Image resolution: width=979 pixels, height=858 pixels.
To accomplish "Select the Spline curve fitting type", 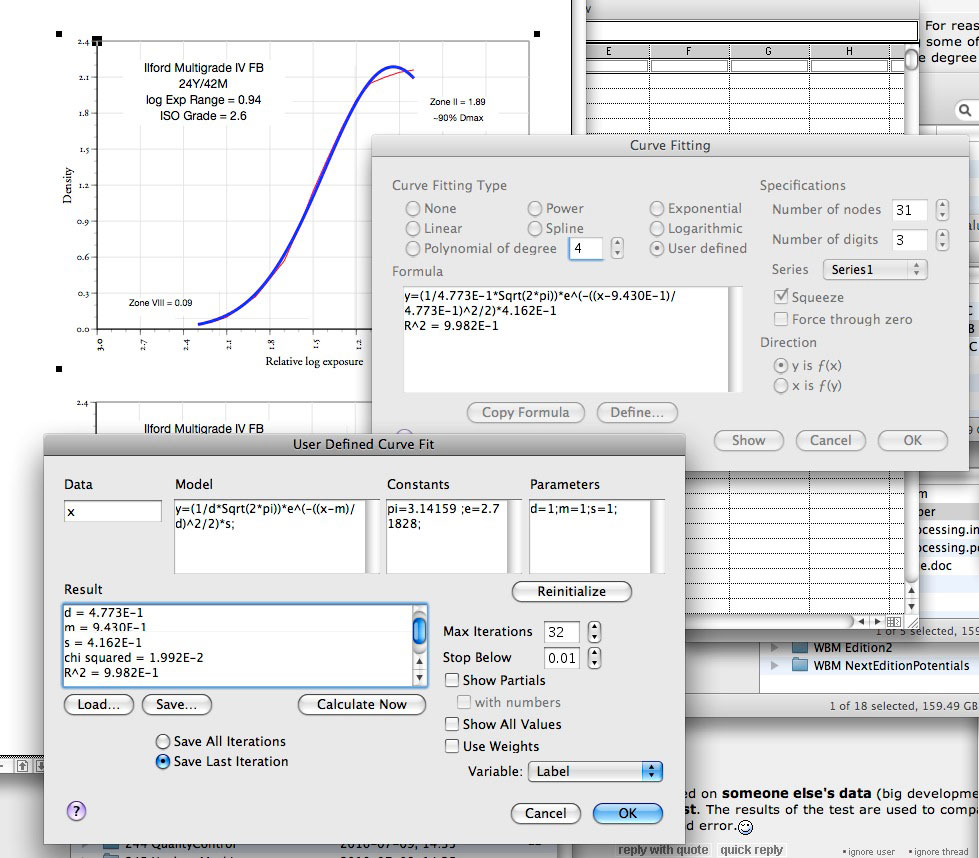I will pos(534,228).
